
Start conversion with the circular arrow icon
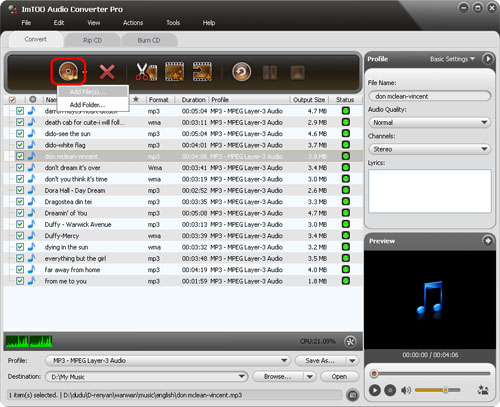point(241,72)
